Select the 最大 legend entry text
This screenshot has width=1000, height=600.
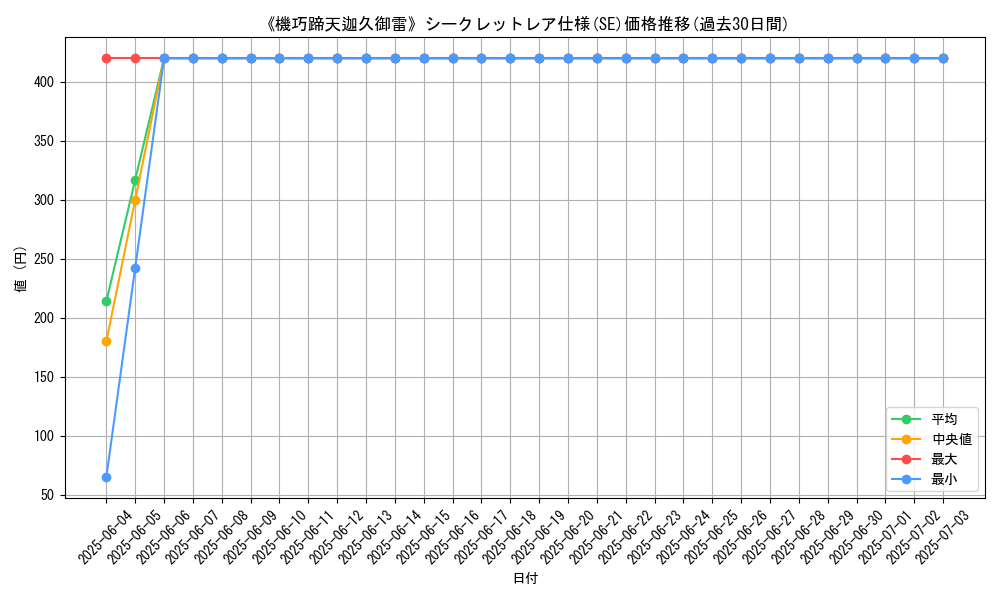coord(944,459)
